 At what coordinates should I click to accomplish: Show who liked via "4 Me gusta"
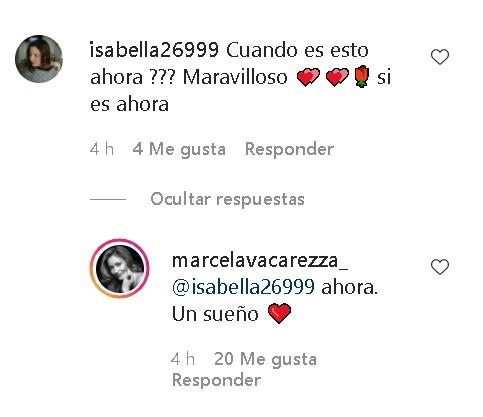pyautogui.click(x=179, y=149)
